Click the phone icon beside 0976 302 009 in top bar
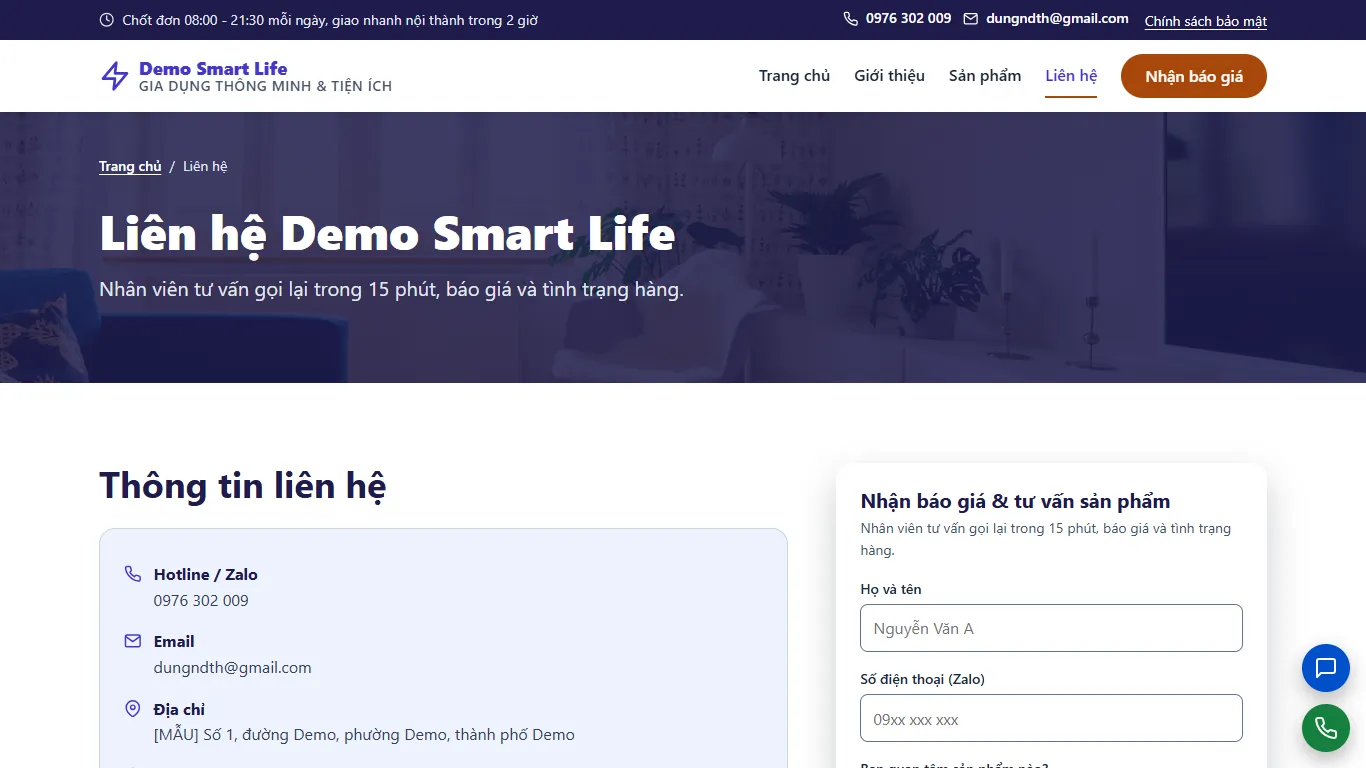This screenshot has width=1366, height=768. (x=851, y=19)
